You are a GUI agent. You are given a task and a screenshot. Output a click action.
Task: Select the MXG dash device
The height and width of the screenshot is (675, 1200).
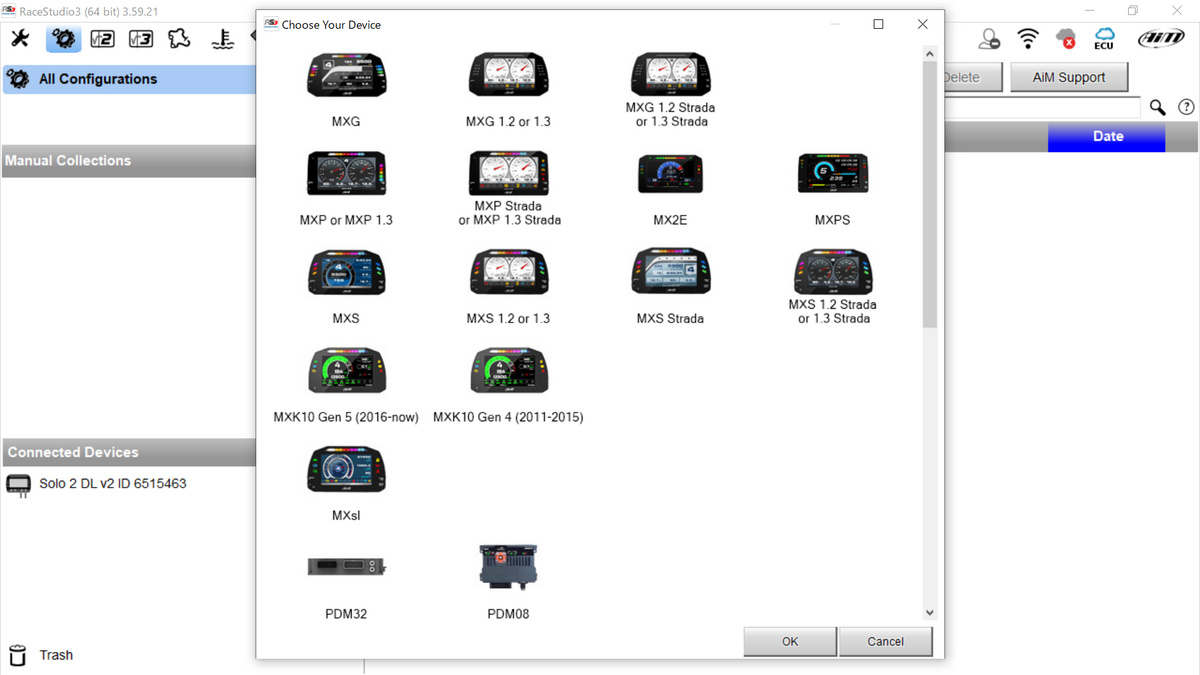(x=345, y=76)
